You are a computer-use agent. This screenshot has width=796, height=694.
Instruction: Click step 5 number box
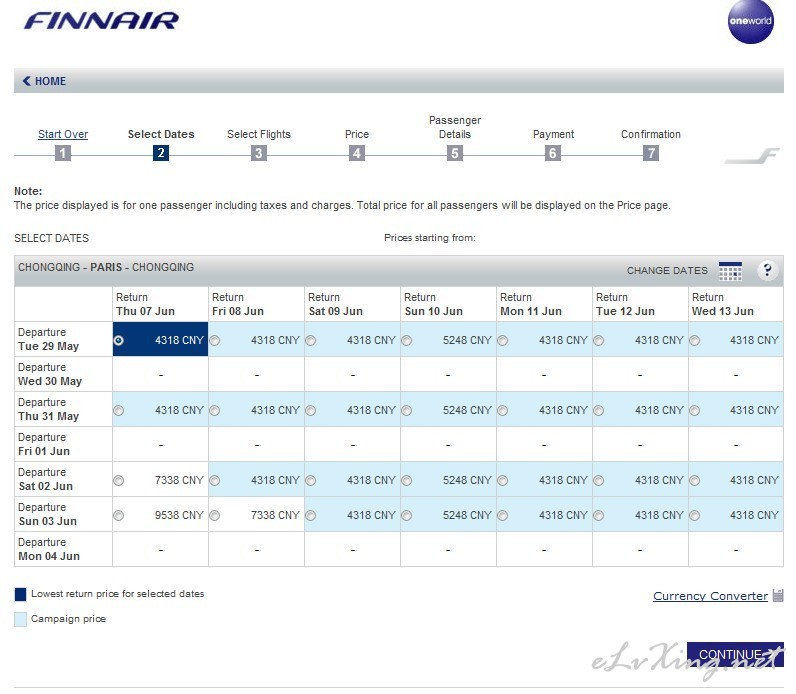pos(455,153)
